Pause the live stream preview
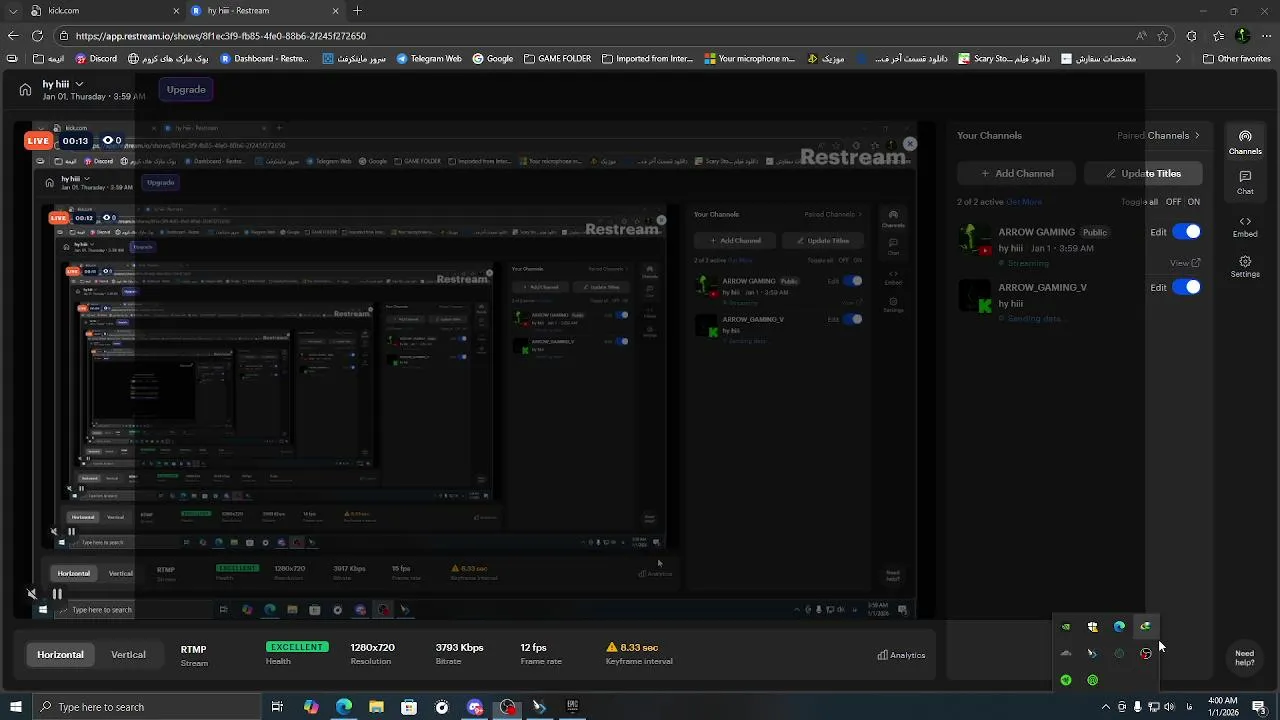The height and width of the screenshot is (720, 1280). 57,594
